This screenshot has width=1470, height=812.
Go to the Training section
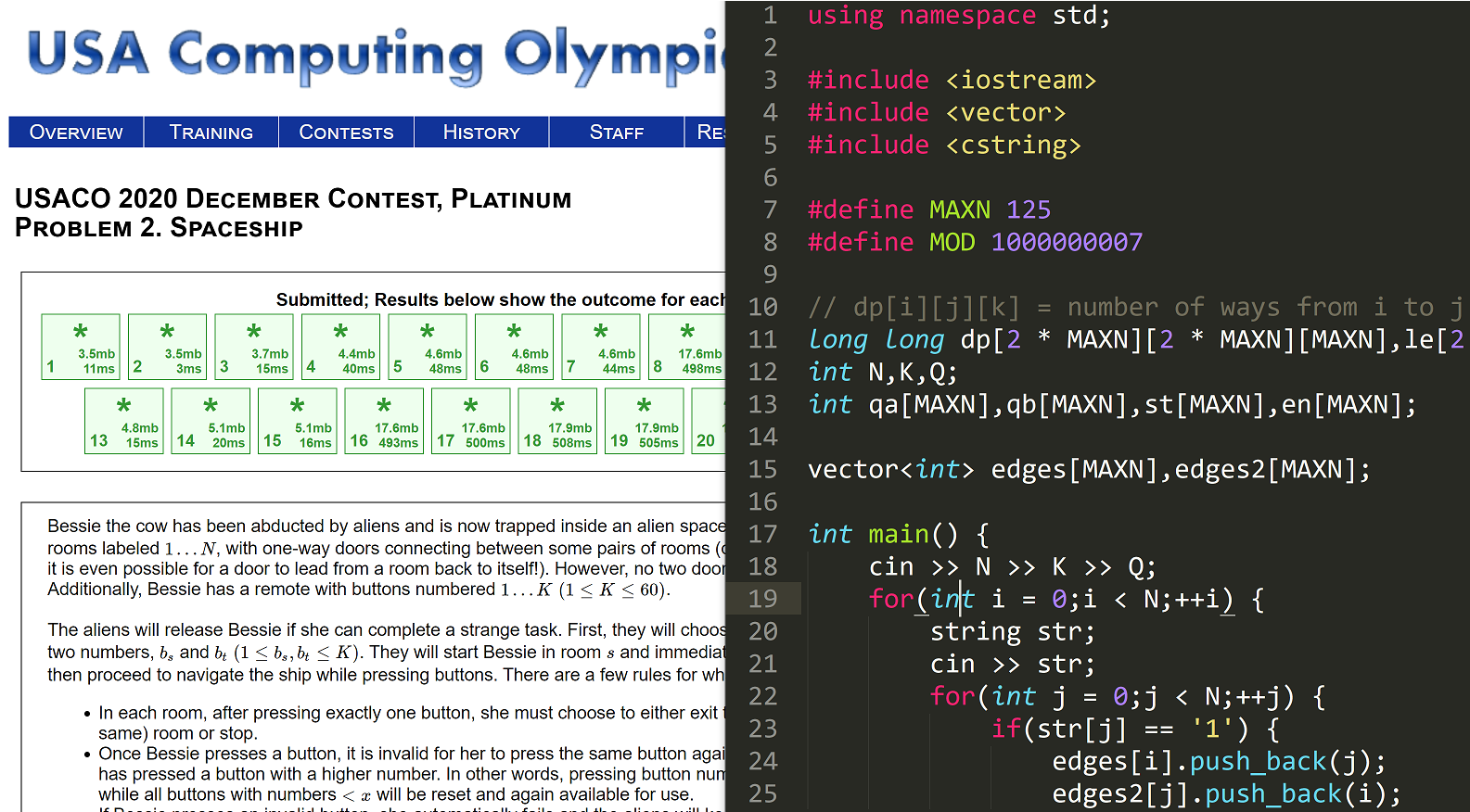pos(211,133)
